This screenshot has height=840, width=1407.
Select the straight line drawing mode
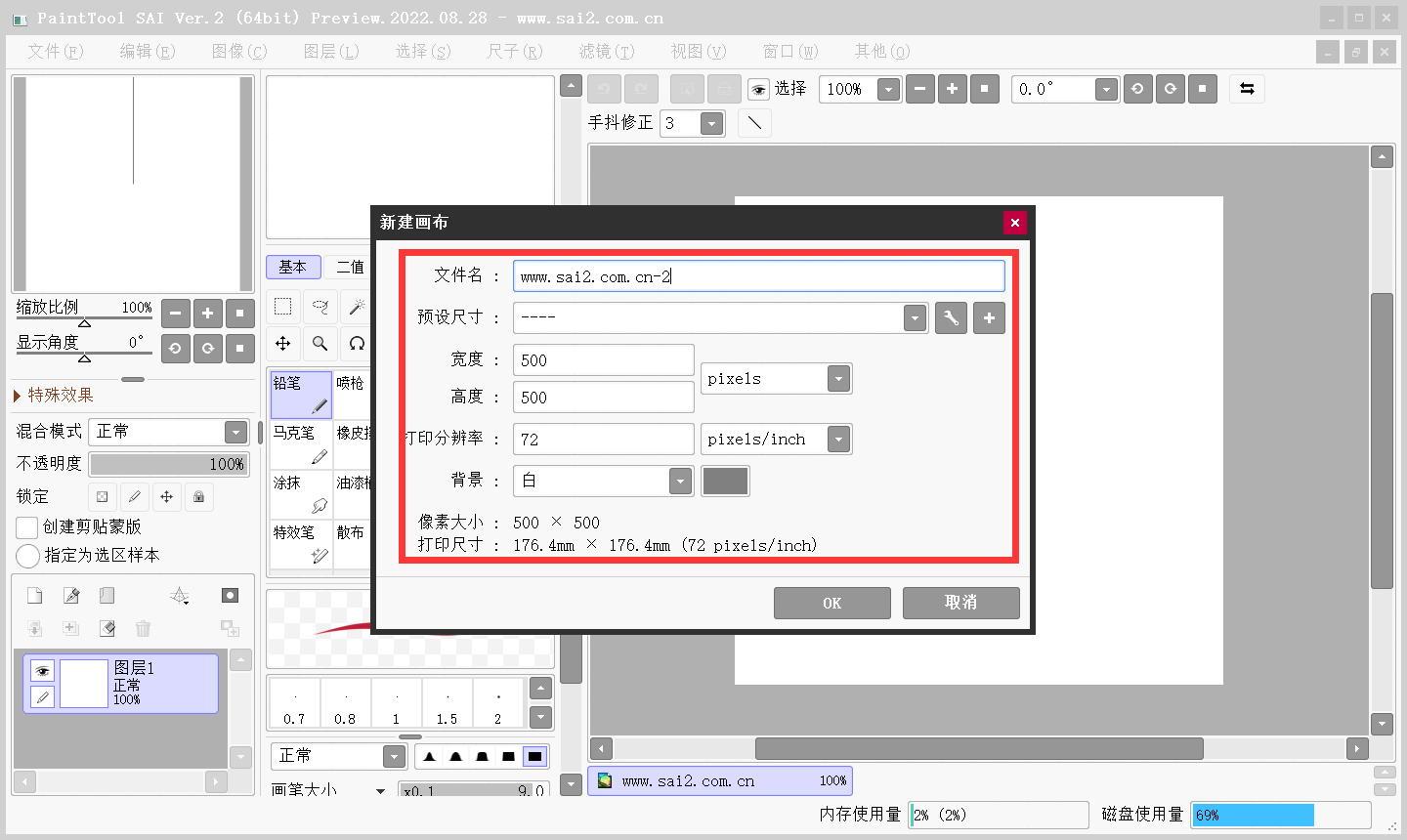coord(754,123)
